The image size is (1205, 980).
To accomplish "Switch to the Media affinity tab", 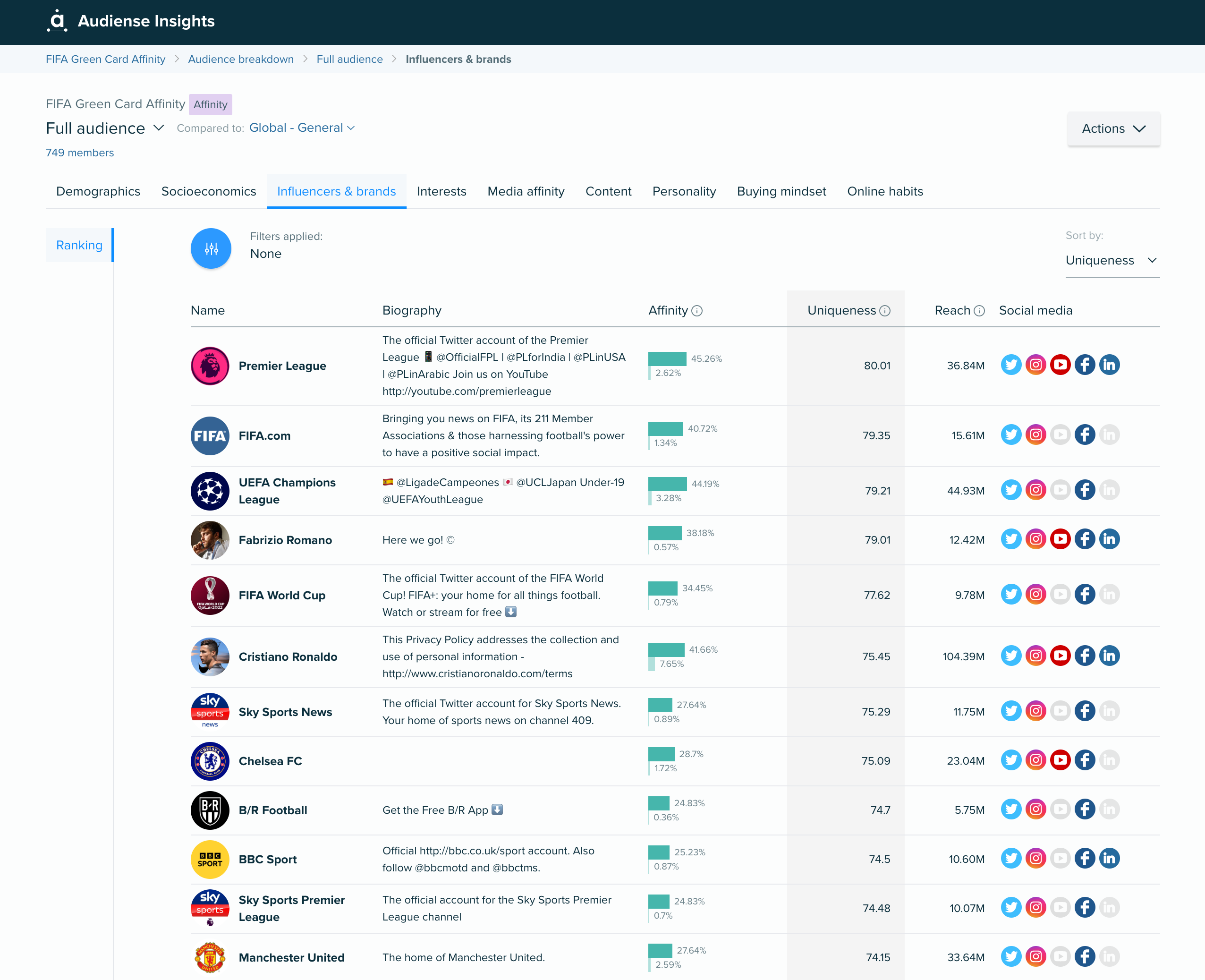I will [526, 191].
